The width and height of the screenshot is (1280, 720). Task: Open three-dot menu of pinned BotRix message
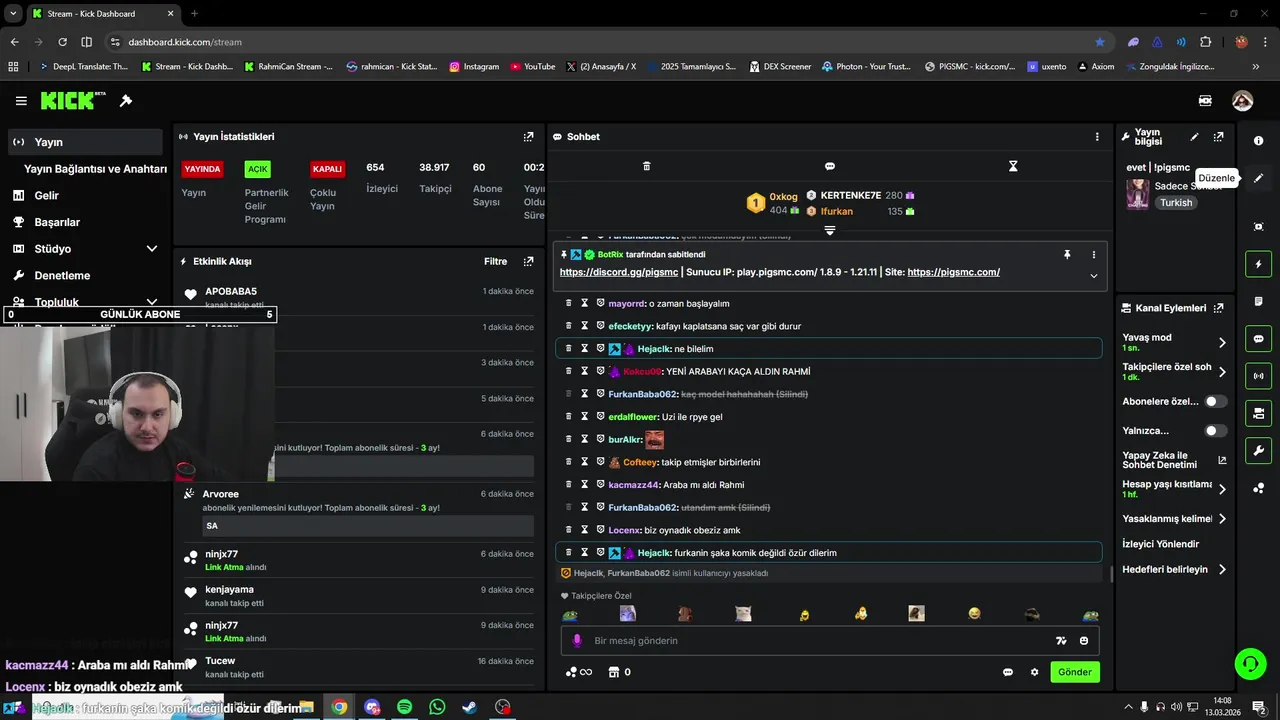click(1093, 255)
